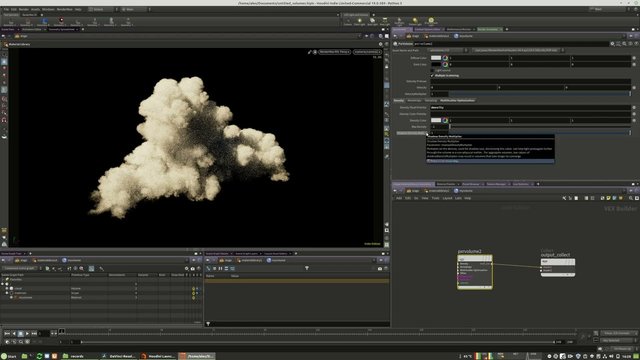Open the records folder taskbar item
Image resolution: width=640 pixels, height=360 pixels.
point(80,356)
